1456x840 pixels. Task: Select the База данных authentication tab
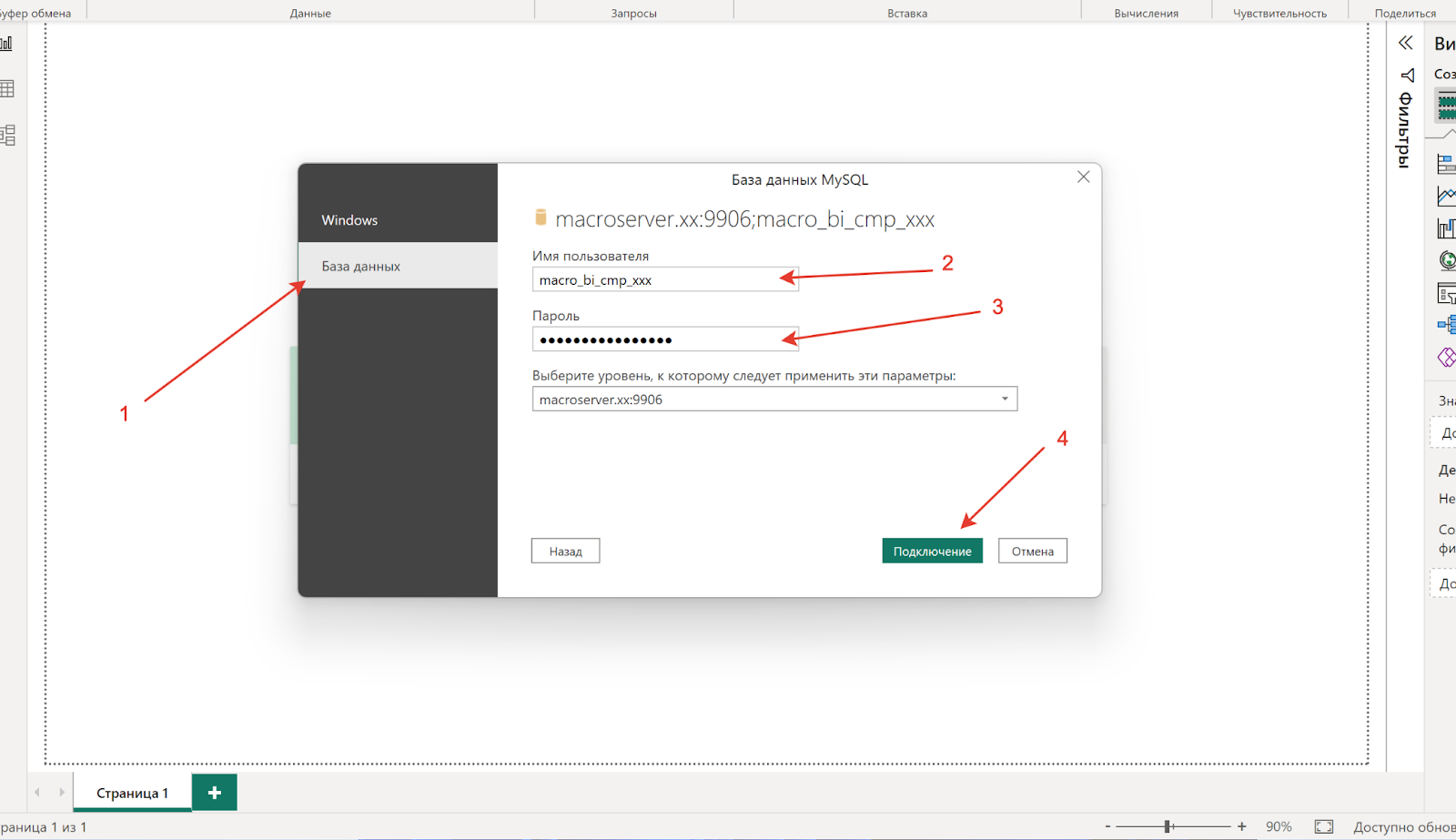[398, 267]
